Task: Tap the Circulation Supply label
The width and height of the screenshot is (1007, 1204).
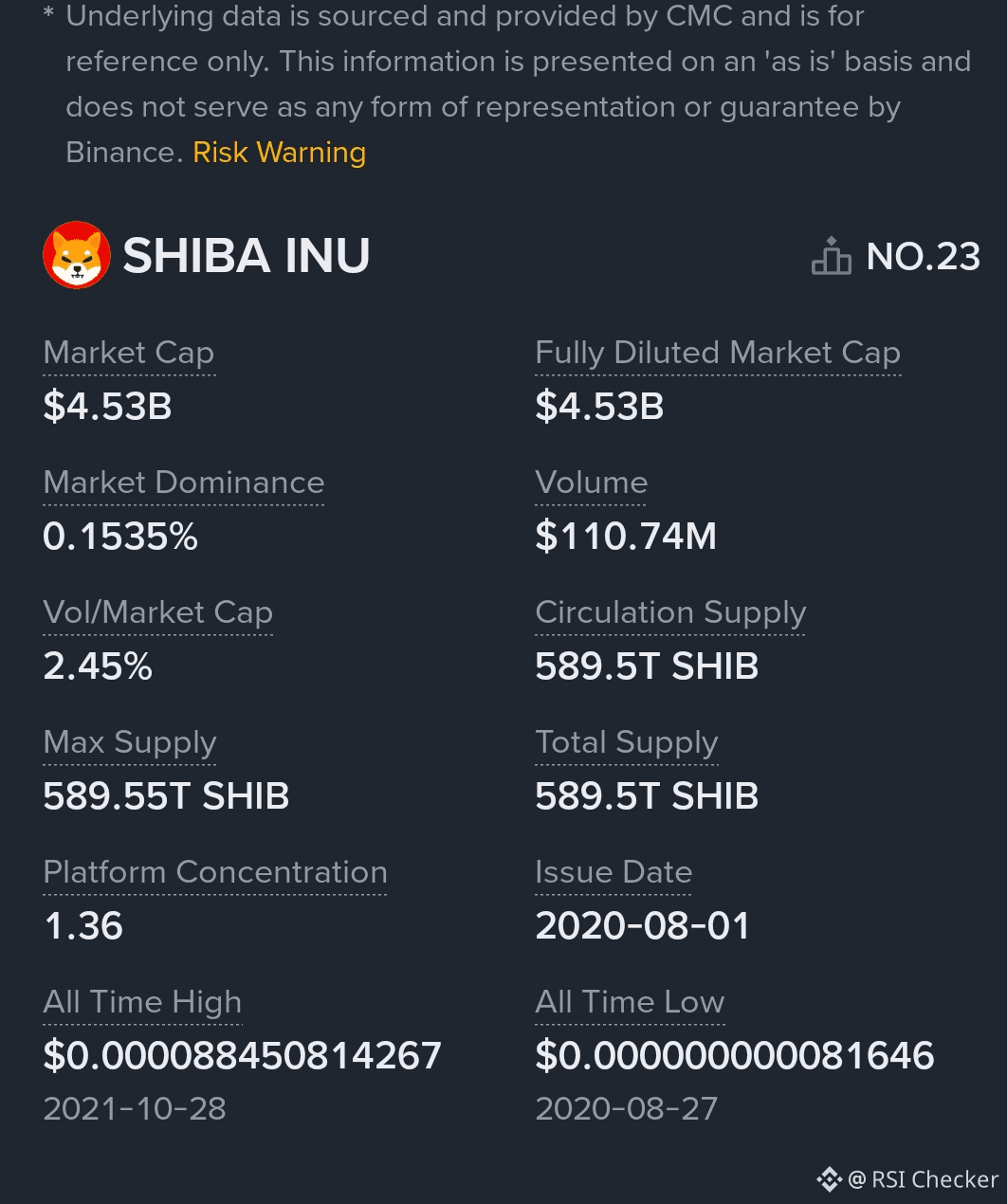Action: click(x=669, y=612)
